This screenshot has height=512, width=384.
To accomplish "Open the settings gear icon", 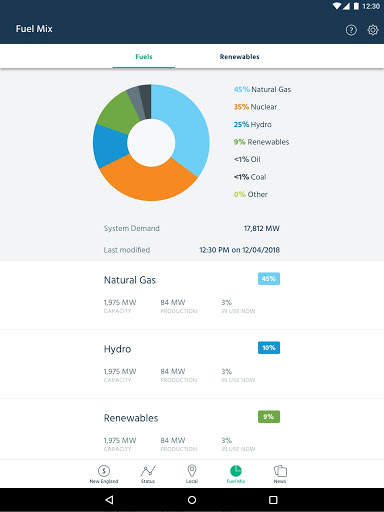I will (x=373, y=30).
